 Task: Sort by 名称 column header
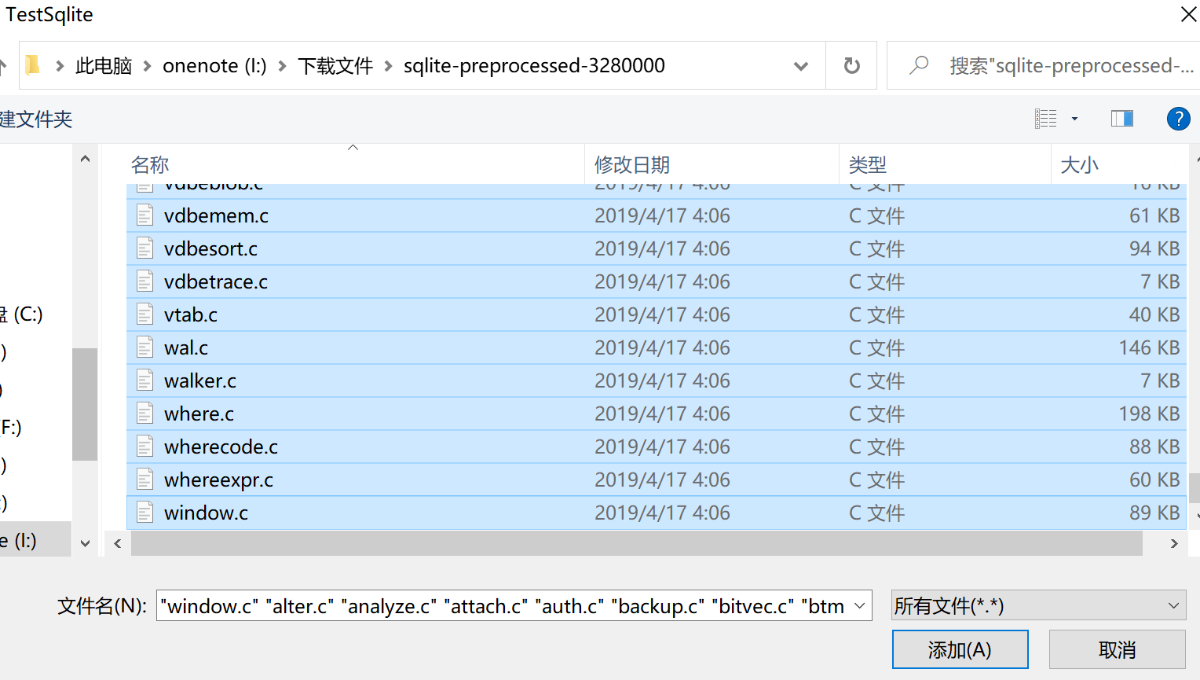click(354, 165)
